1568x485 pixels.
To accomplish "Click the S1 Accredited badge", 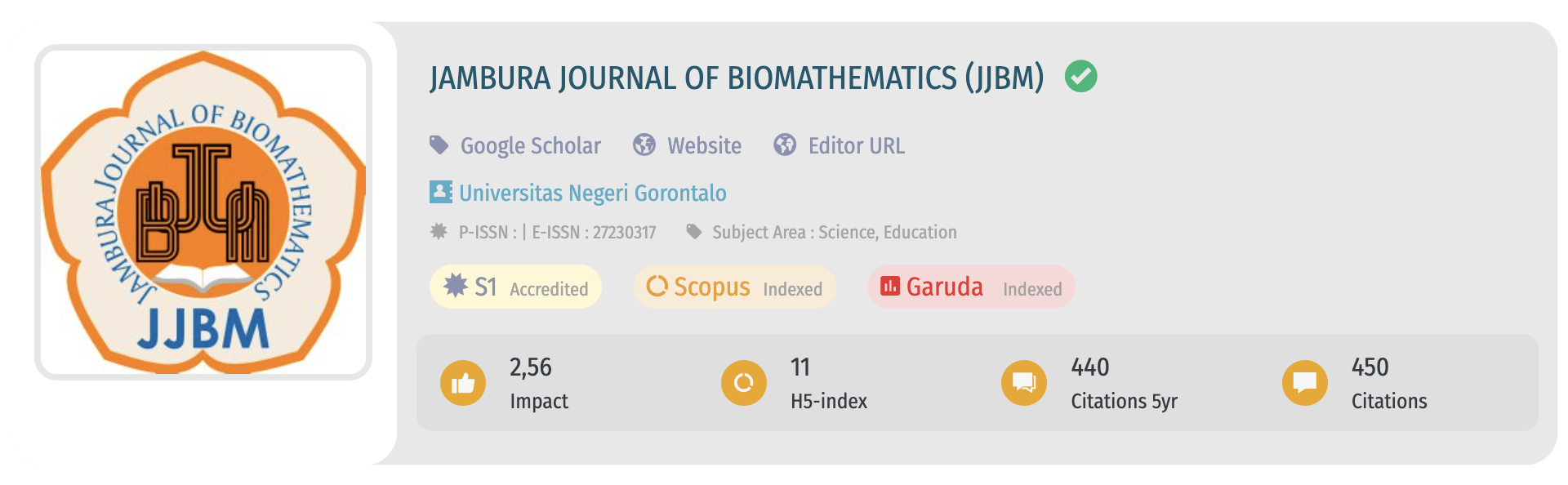I will [515, 287].
